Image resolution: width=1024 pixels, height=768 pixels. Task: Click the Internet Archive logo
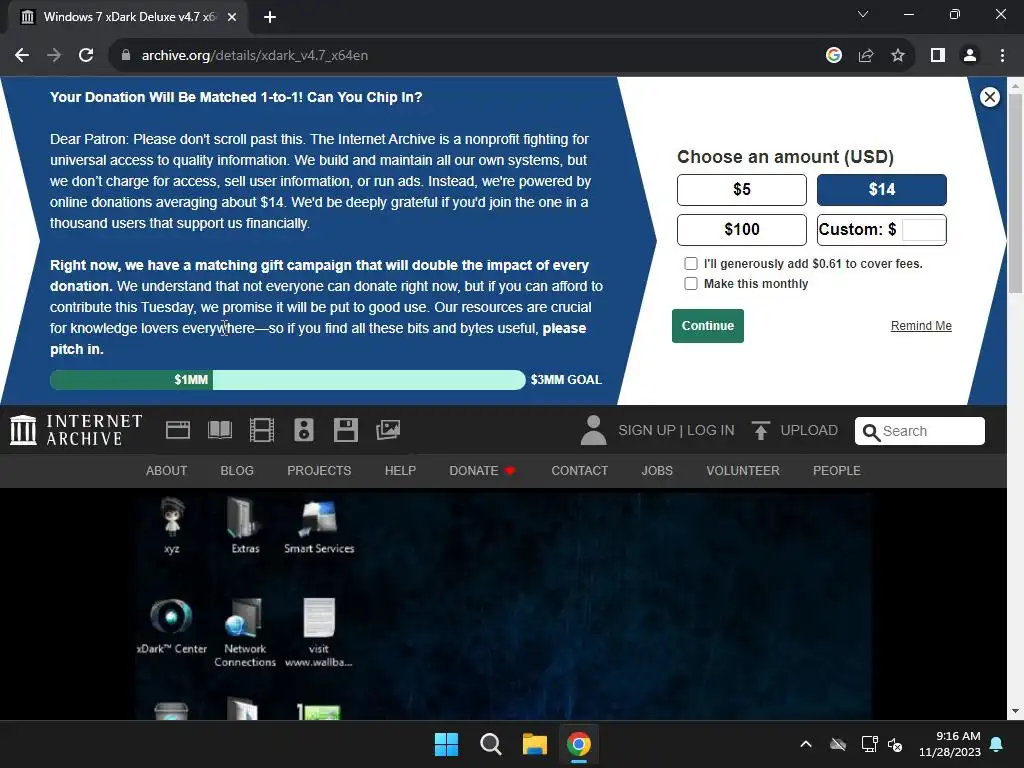click(x=76, y=430)
